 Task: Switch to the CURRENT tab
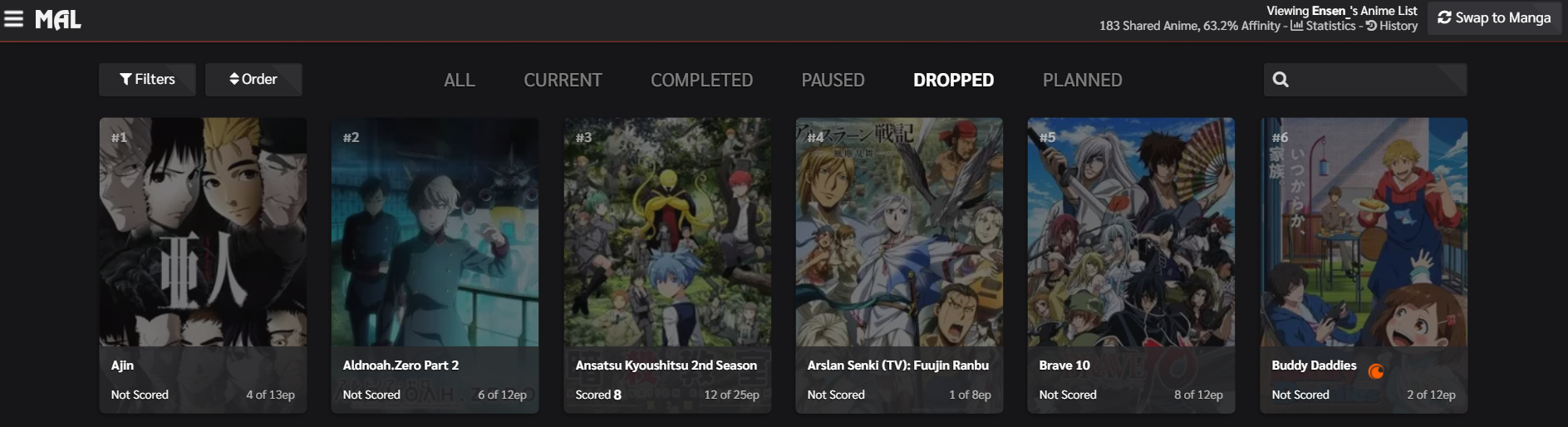point(563,80)
